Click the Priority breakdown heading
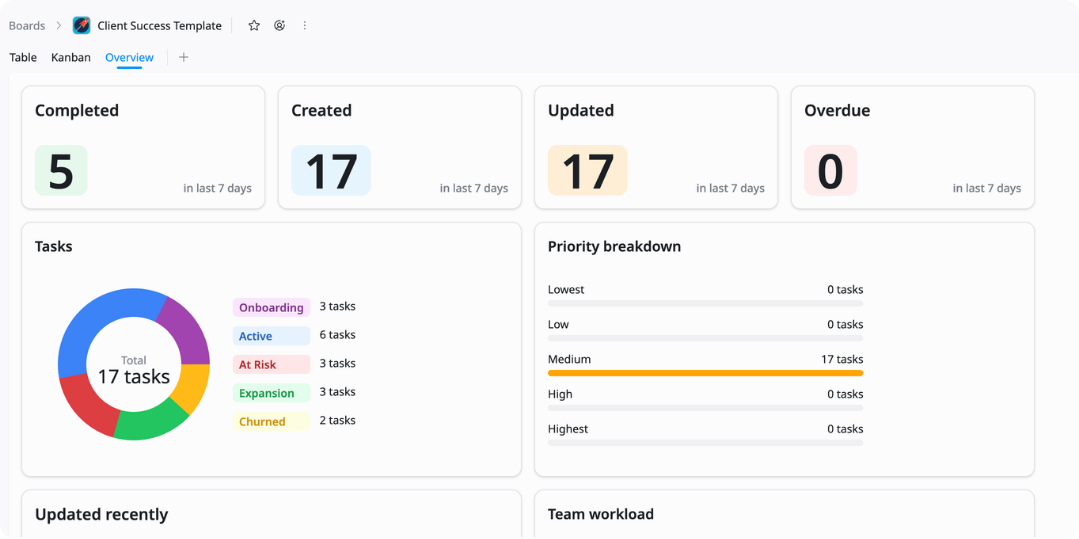The image size is (1079, 539). coord(615,246)
